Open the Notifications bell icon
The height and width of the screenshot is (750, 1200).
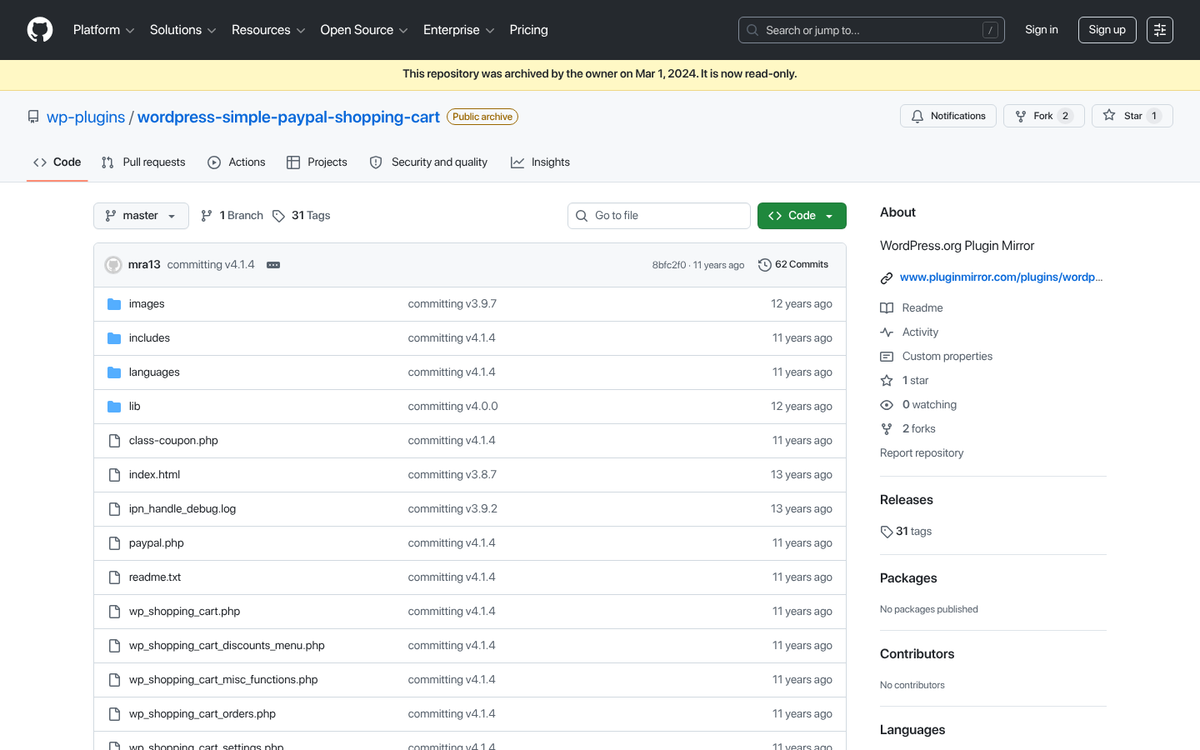point(917,115)
